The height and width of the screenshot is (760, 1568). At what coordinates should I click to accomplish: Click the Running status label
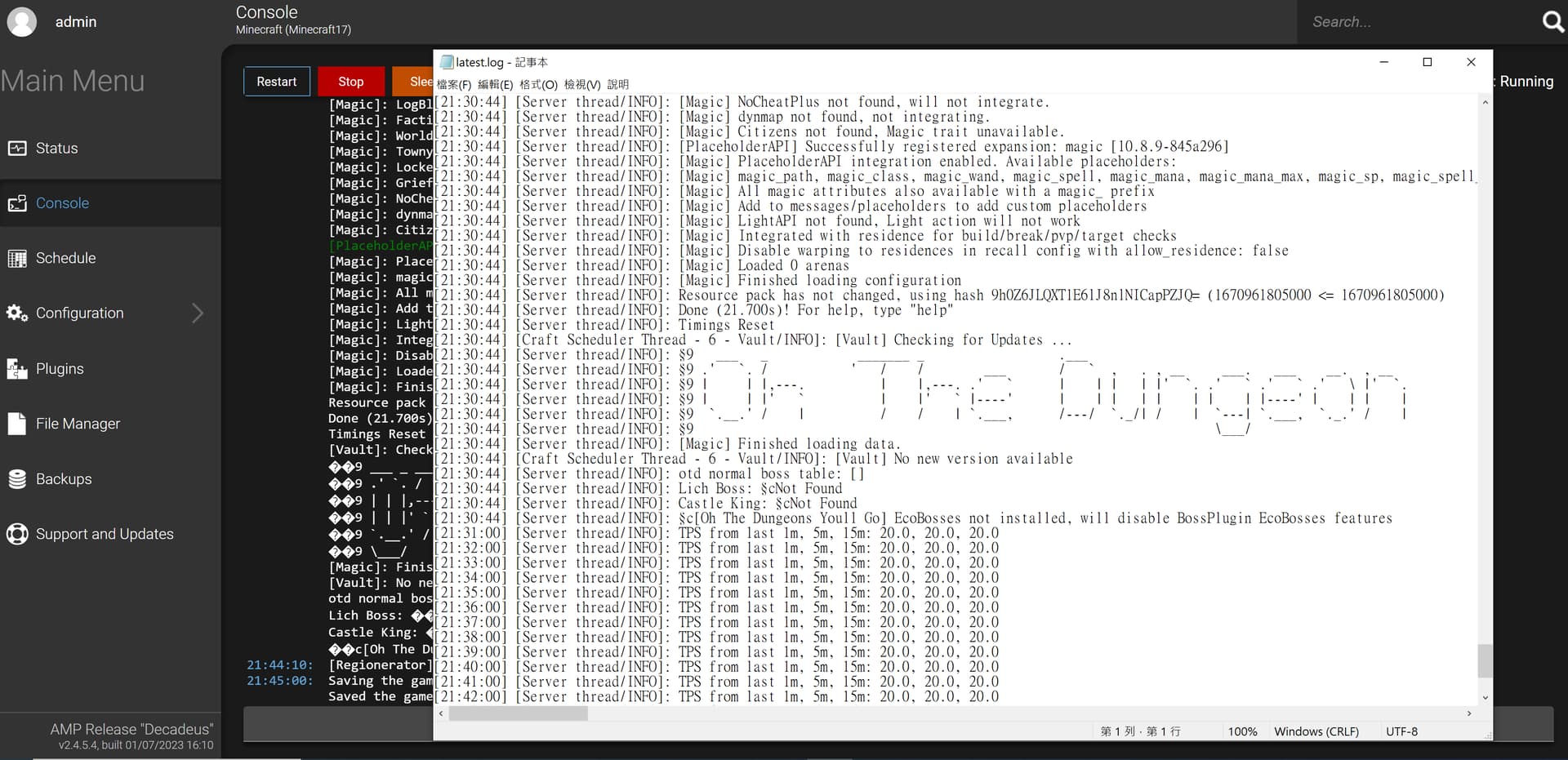1526,82
